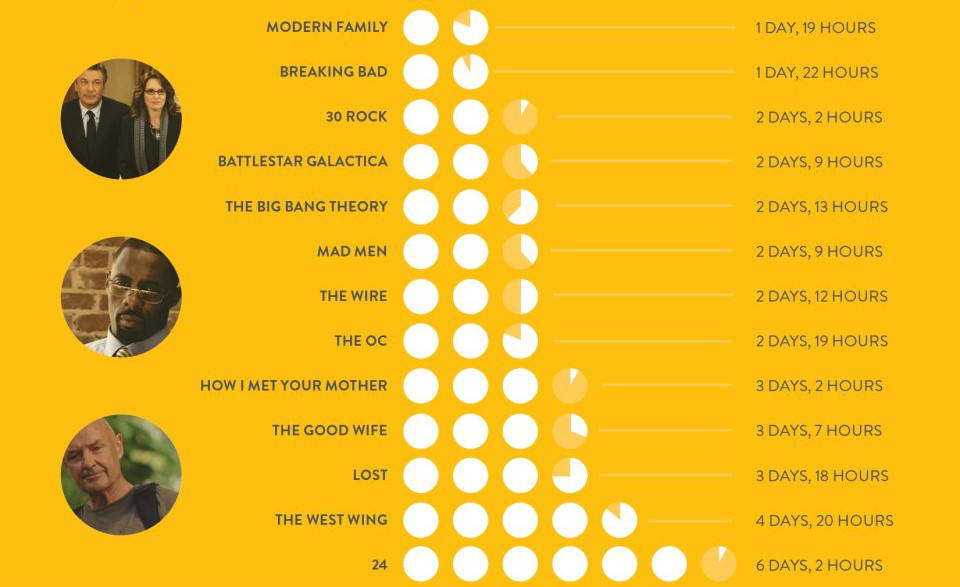Click the Lost circular character photo
Screen dimensions: 960x587
click(121, 475)
